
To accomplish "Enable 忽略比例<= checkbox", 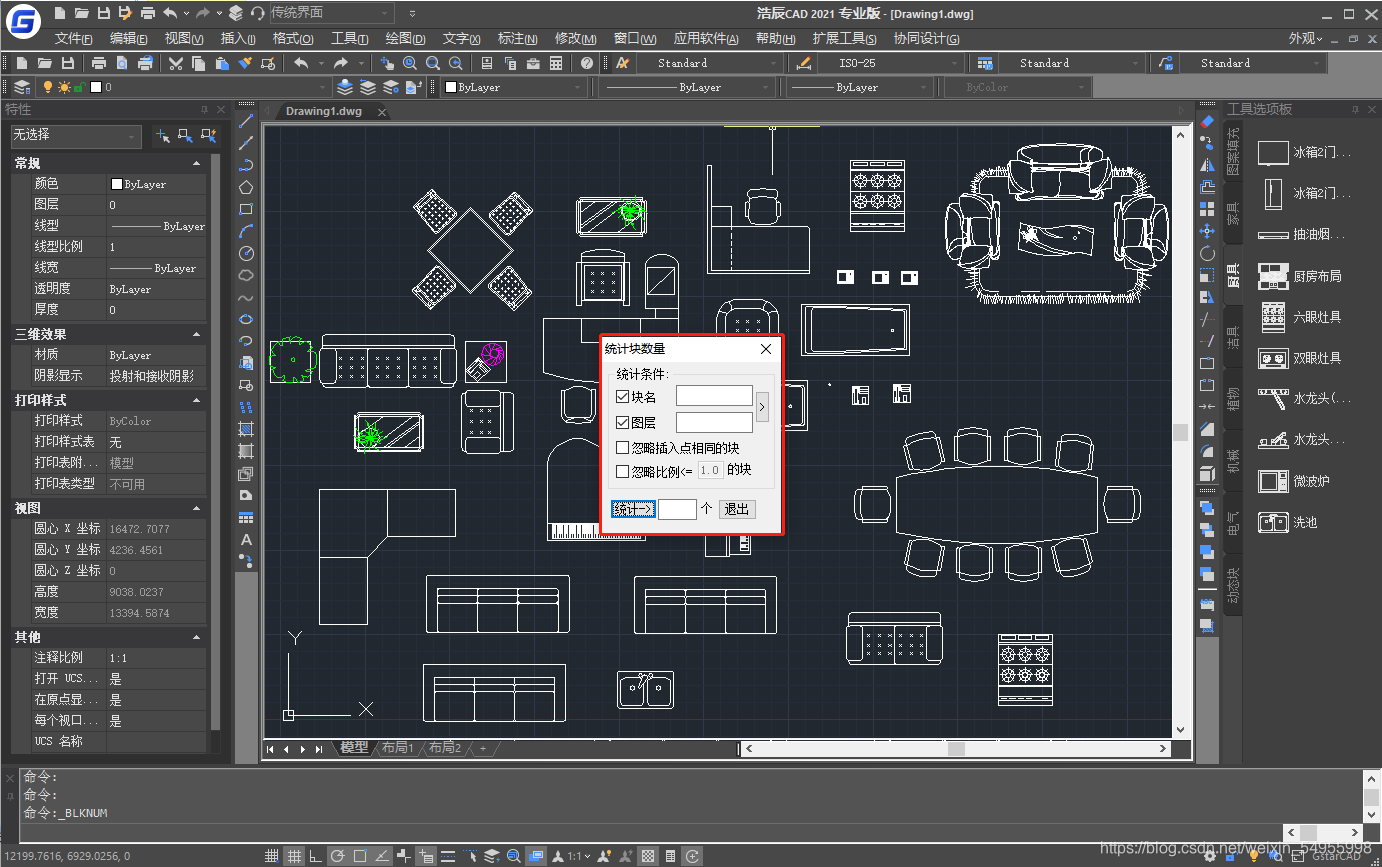I will point(622,471).
